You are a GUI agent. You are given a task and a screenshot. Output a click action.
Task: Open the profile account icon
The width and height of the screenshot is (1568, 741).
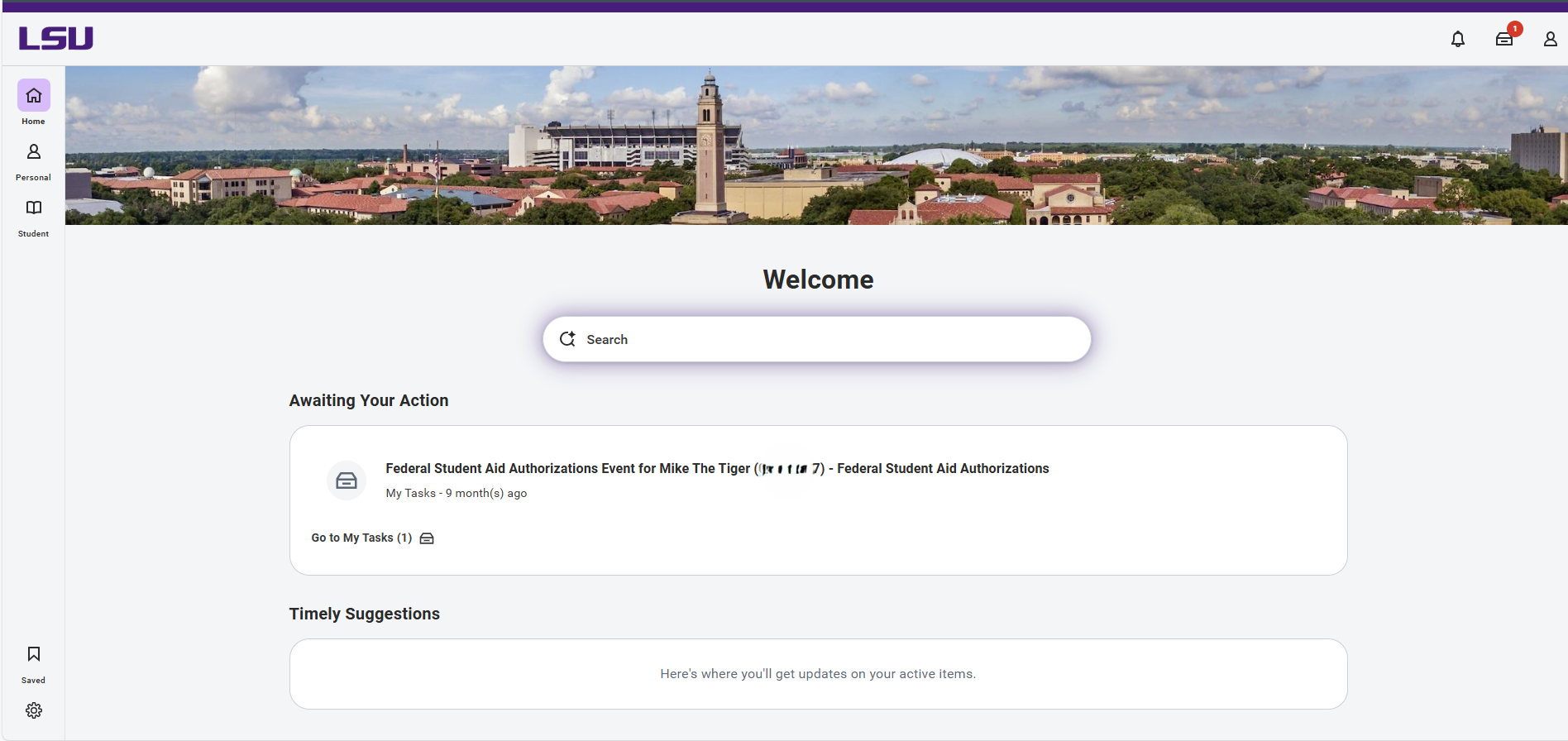[1550, 39]
